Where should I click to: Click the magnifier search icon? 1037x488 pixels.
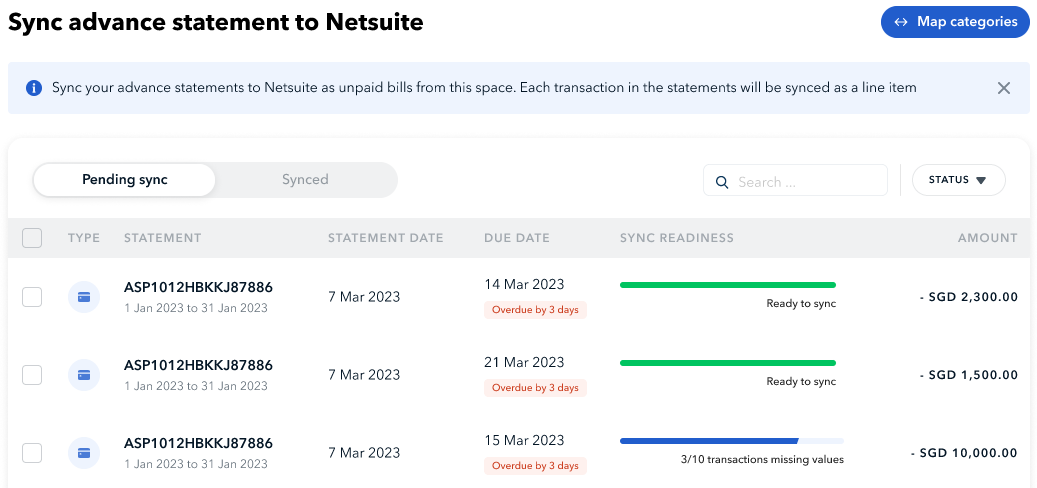point(722,182)
